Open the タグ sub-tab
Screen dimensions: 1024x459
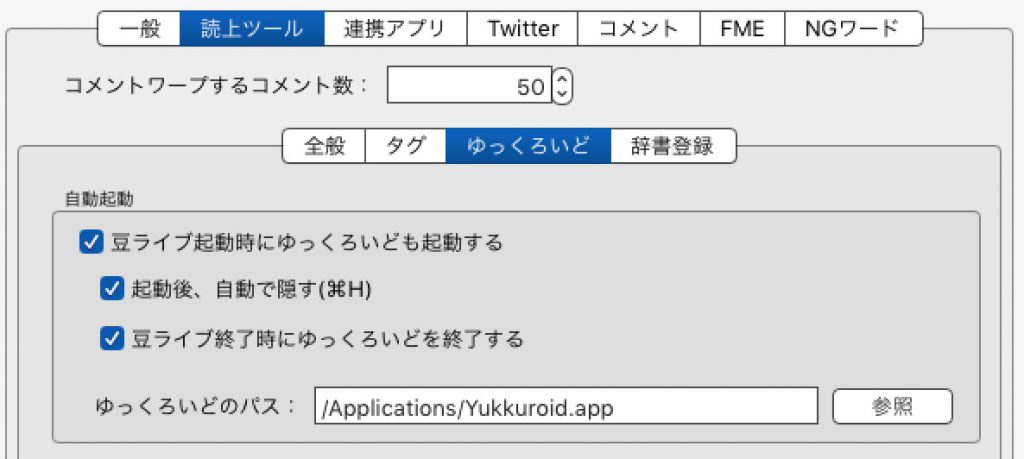click(406, 146)
